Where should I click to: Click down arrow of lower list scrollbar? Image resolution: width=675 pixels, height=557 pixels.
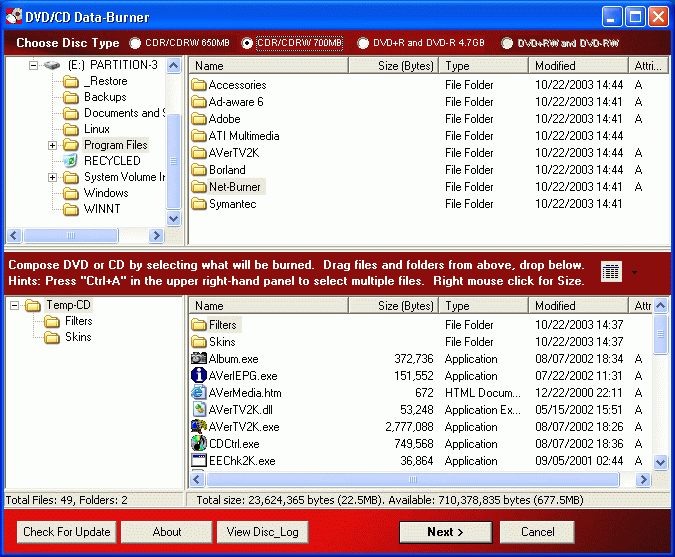(x=660, y=463)
